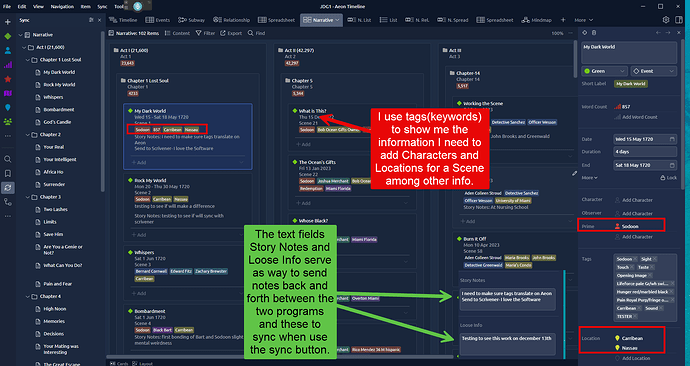Click the Lock button in inspector
Screen dimensions: 690x366
pos(668,178)
